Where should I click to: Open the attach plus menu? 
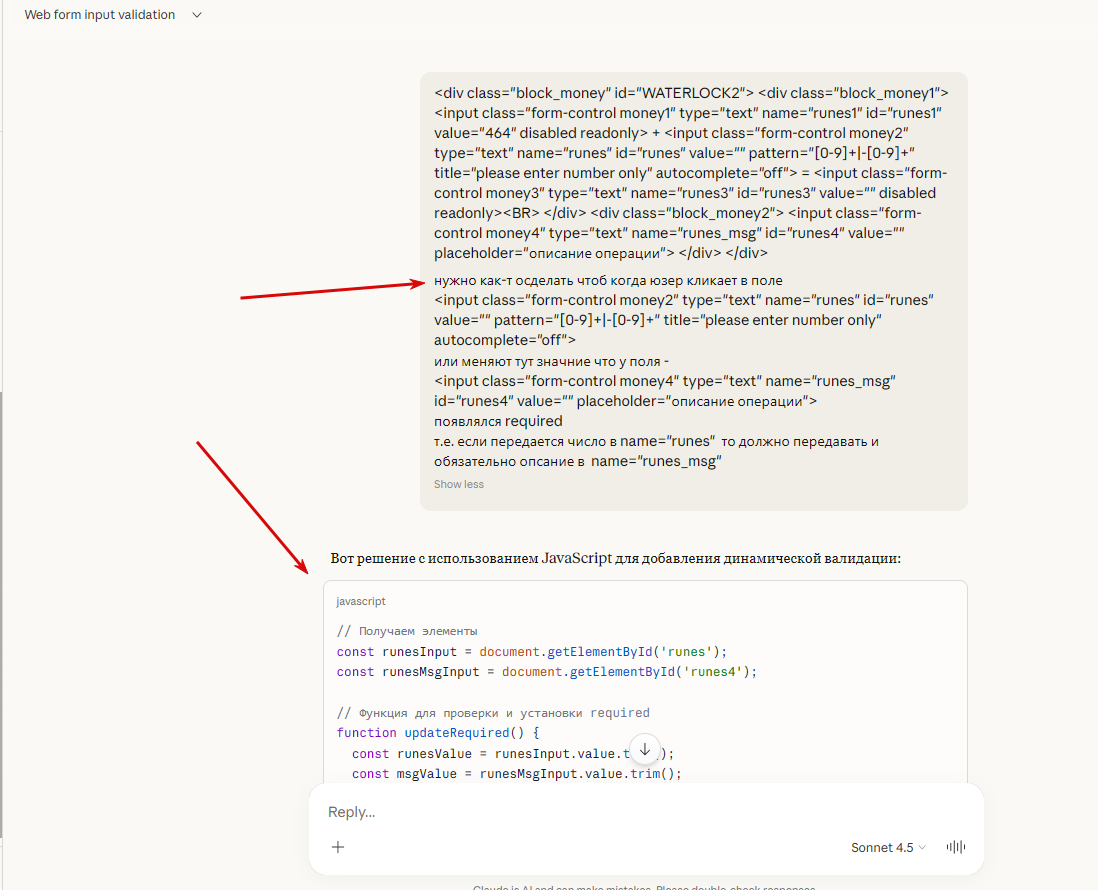338,847
